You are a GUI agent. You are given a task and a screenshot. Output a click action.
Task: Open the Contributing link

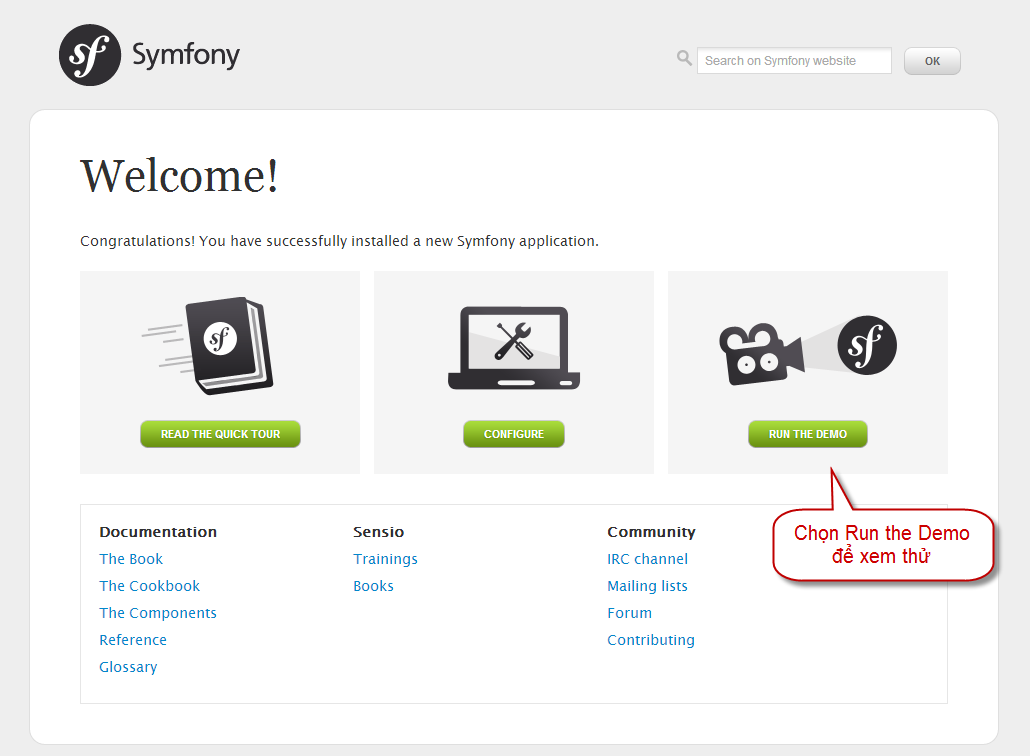650,640
